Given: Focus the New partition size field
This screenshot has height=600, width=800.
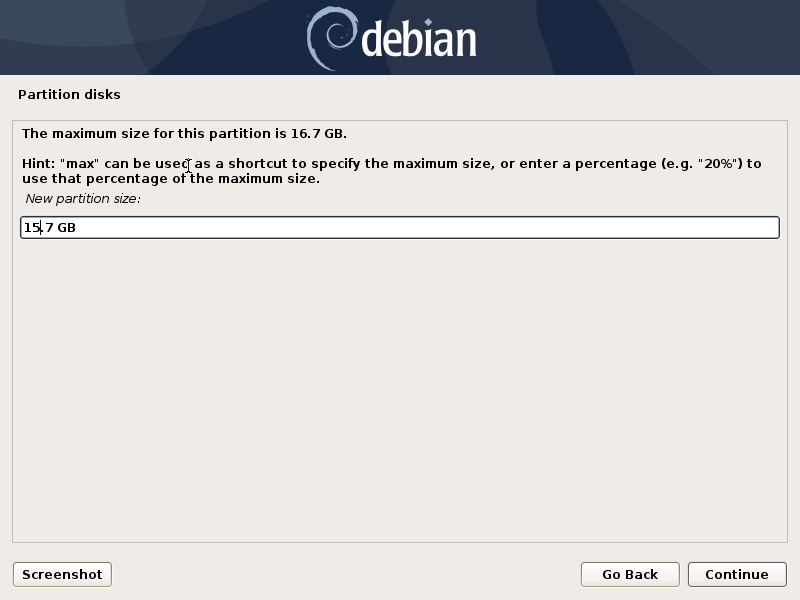Looking at the screenshot, I should coord(400,227).
